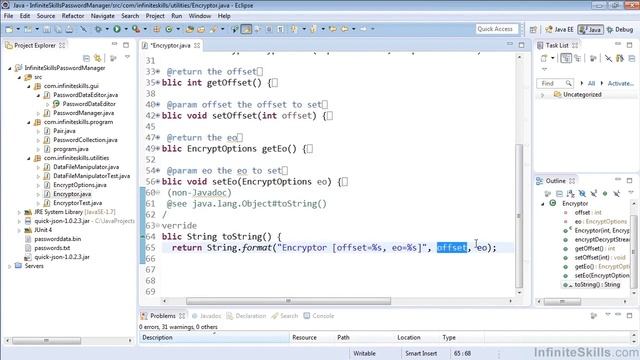This screenshot has height=360, width=640.
Task: Expand the Servers project node
Action: 10,266
